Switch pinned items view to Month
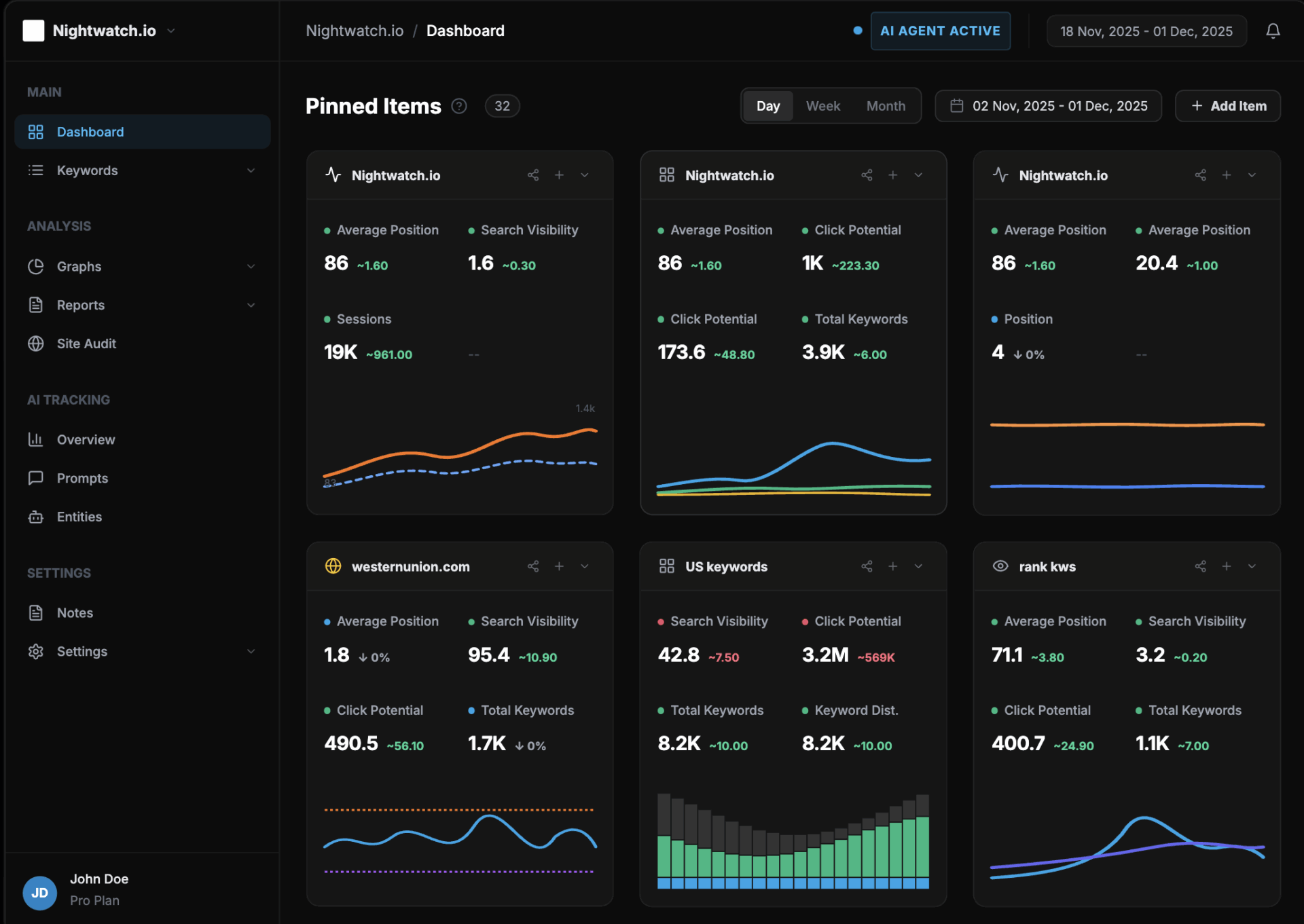The height and width of the screenshot is (924, 1304). click(885, 106)
